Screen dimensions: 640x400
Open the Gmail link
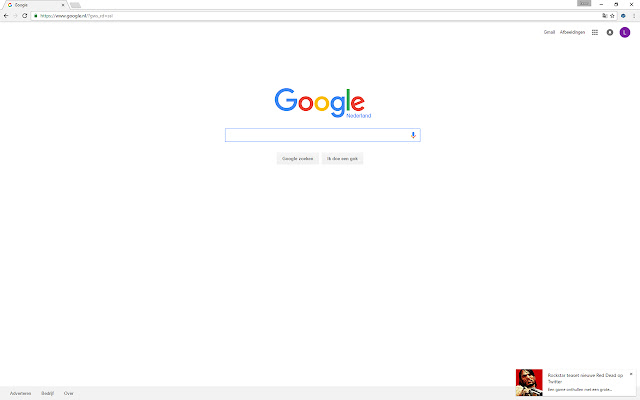[549, 32]
